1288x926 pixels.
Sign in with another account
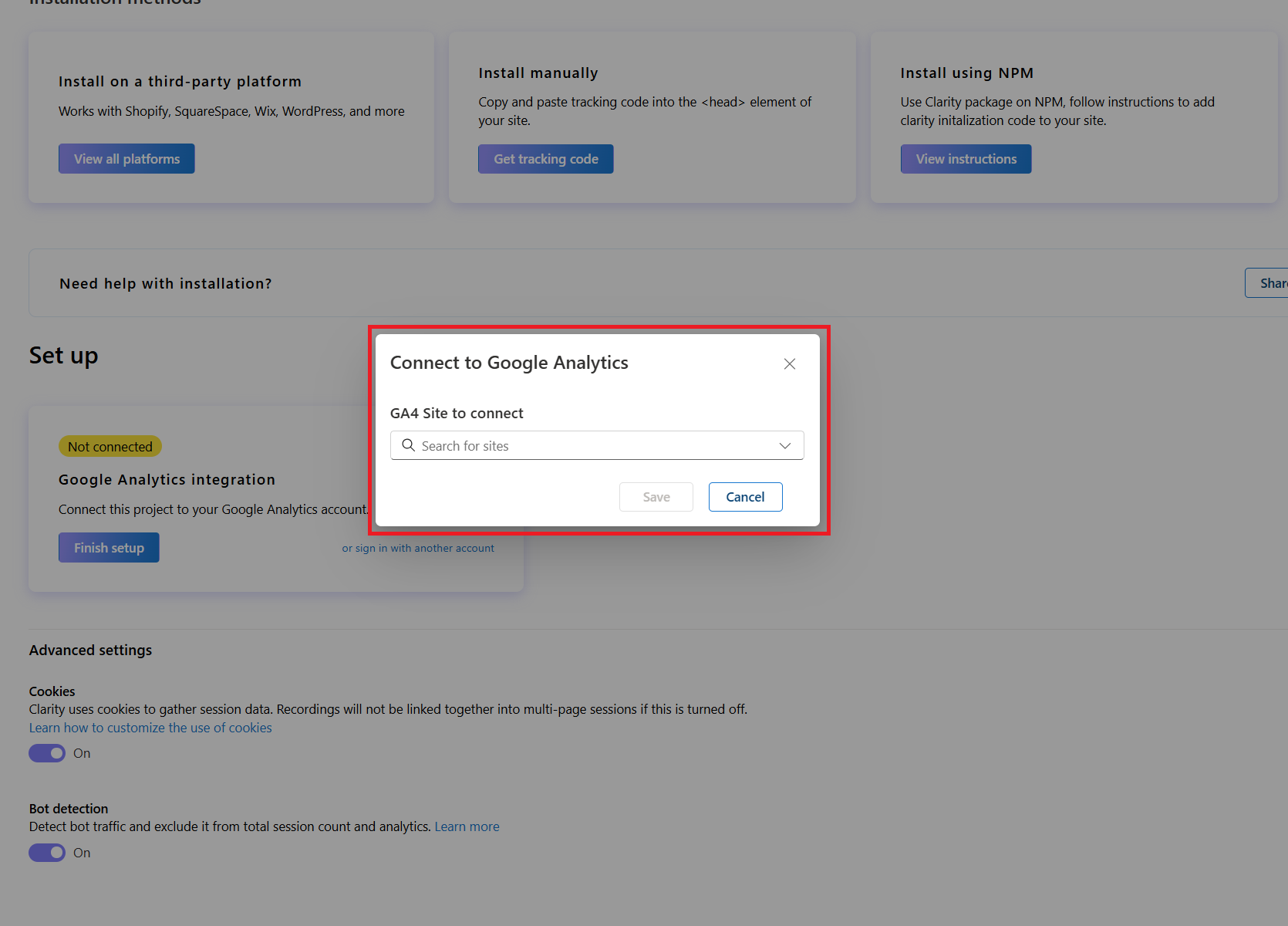(418, 548)
